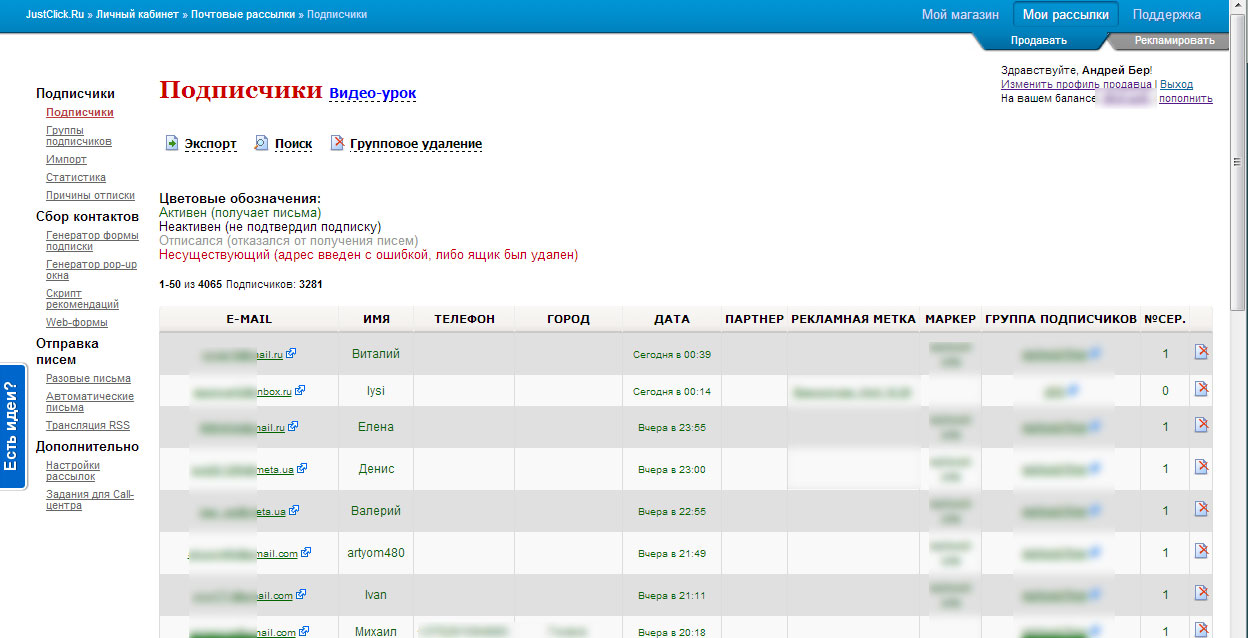Open Статистика in the left menu
This screenshot has width=1248, height=638.
pos(75,177)
